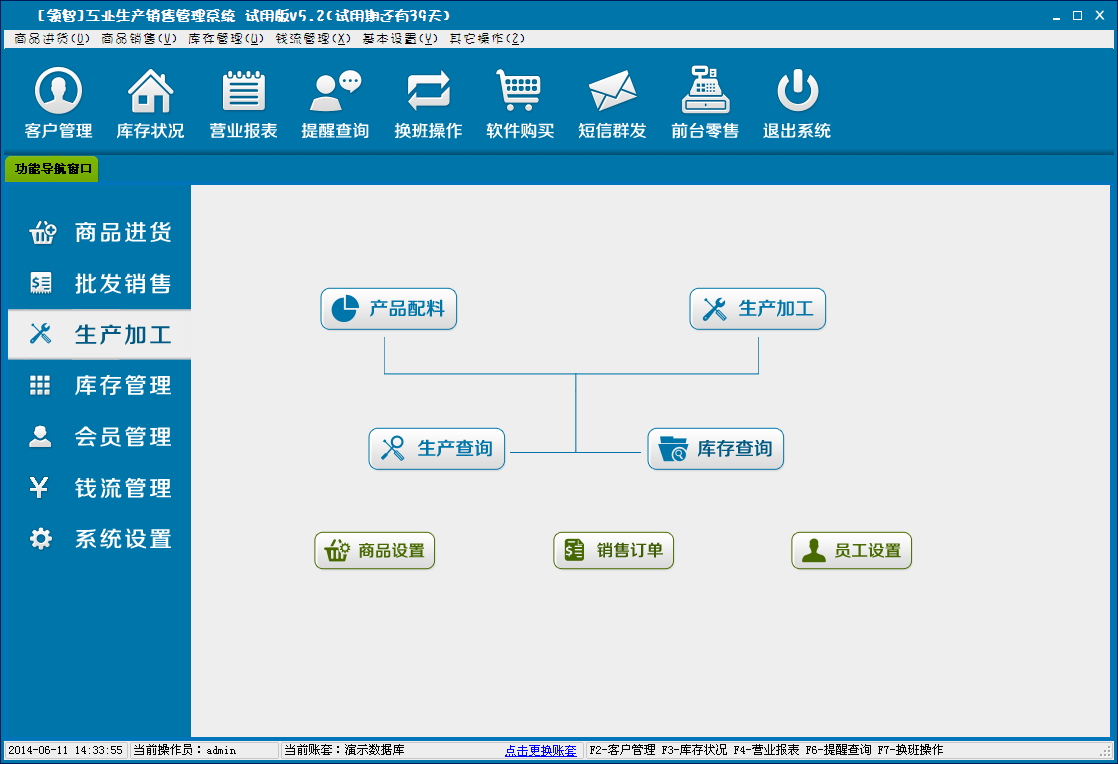Open the 员工设置 button

click(852, 550)
